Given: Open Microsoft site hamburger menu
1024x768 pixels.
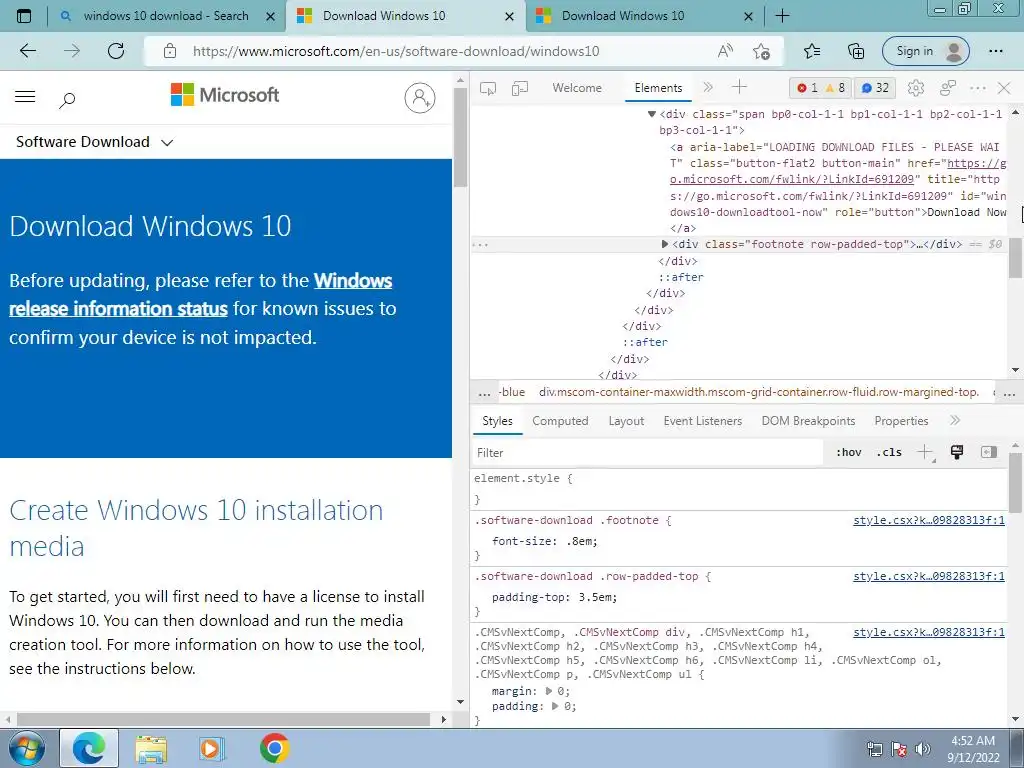Looking at the screenshot, I should point(25,97).
